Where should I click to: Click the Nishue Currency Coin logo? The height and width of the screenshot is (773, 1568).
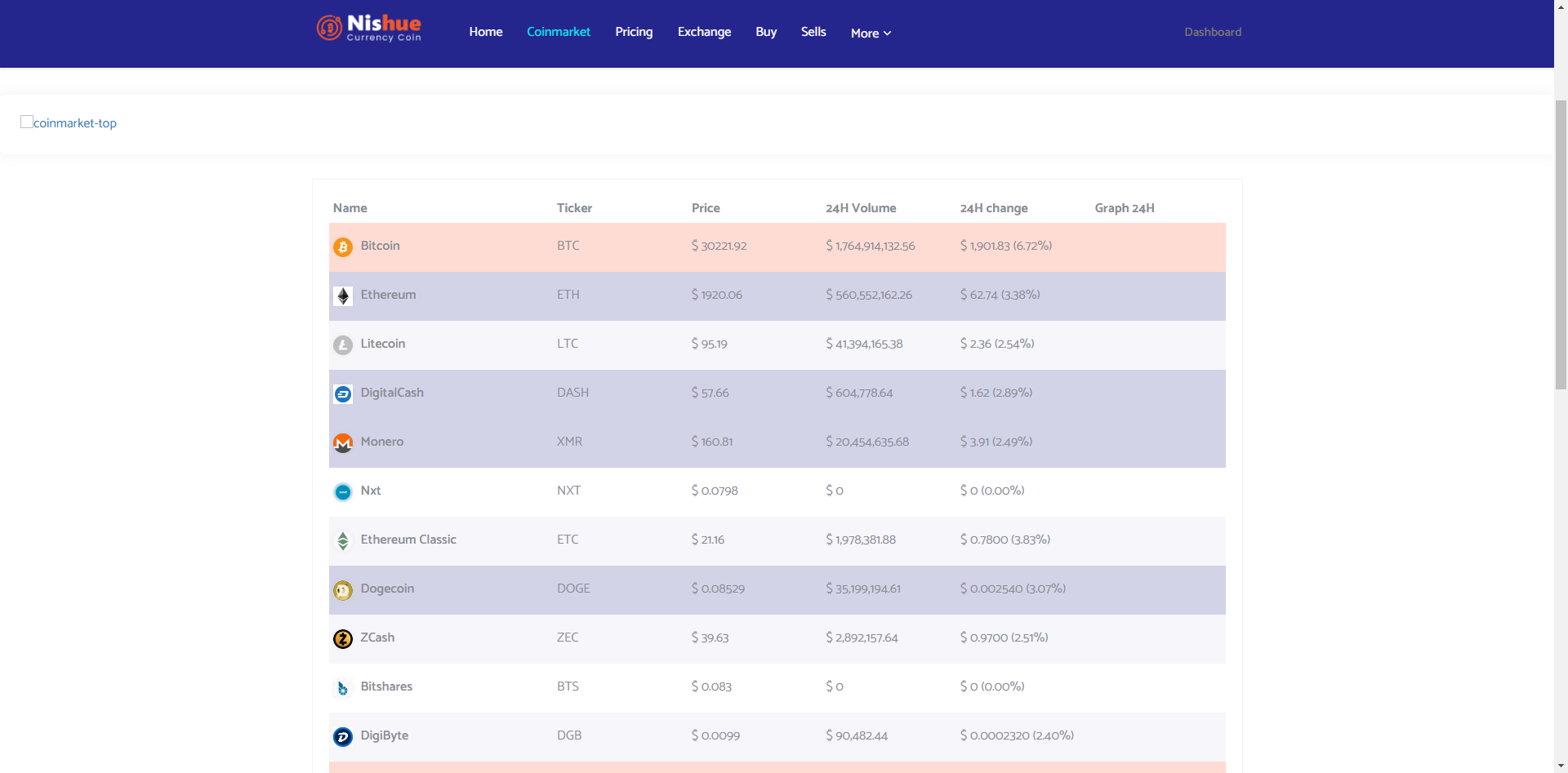[369, 28]
